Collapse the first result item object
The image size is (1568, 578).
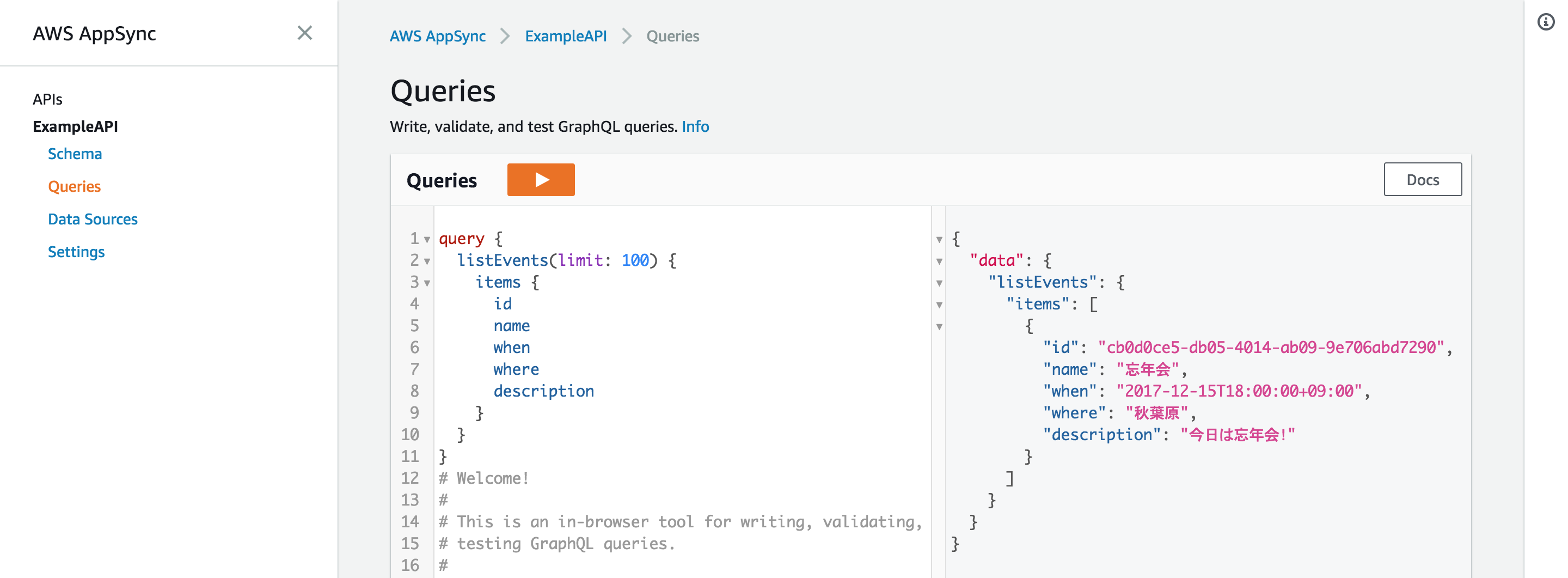[x=940, y=327]
